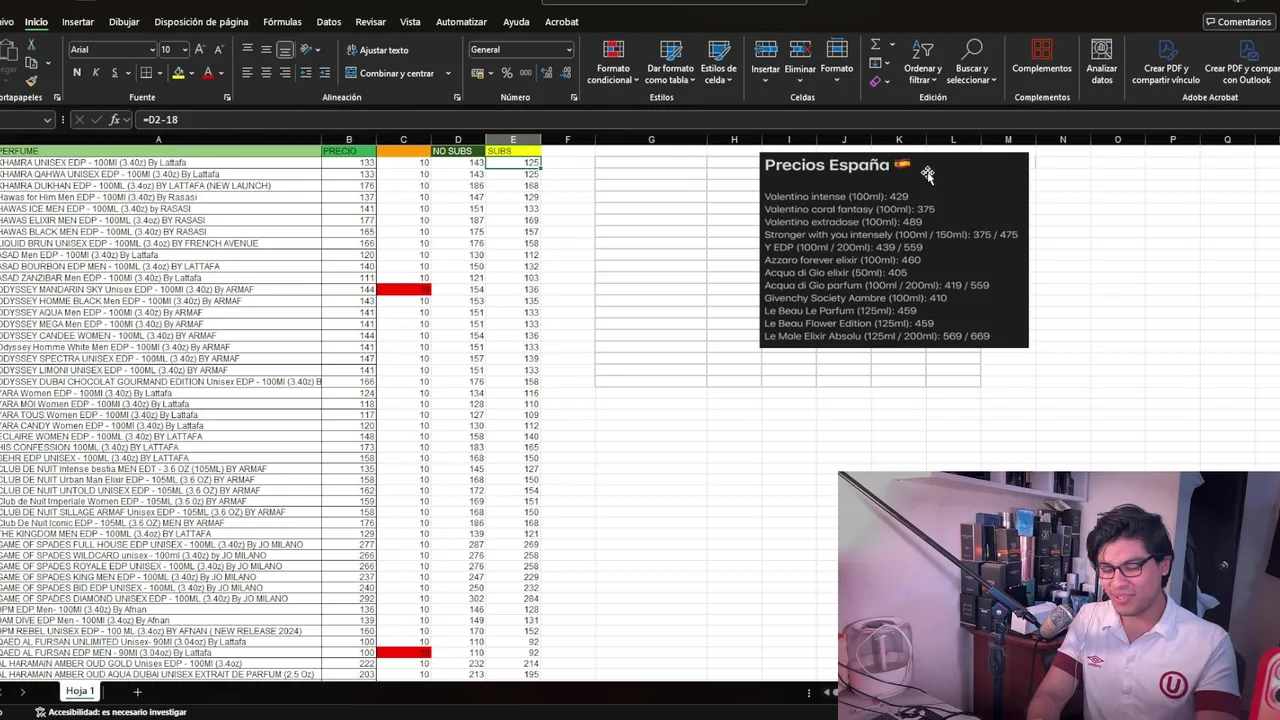The width and height of the screenshot is (1280, 720).
Task: Open the Clear eraser icon
Action: pos(875,81)
